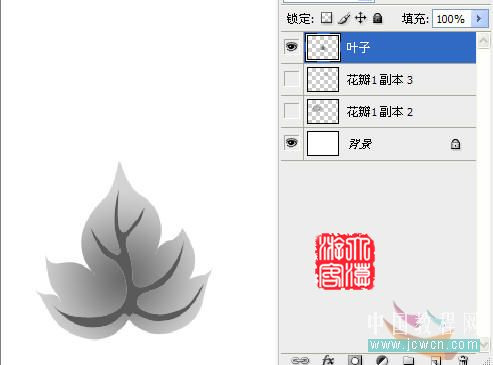This screenshot has height=365, width=493.
Task: Click the lock image pixels brush icon
Action: click(x=344, y=18)
